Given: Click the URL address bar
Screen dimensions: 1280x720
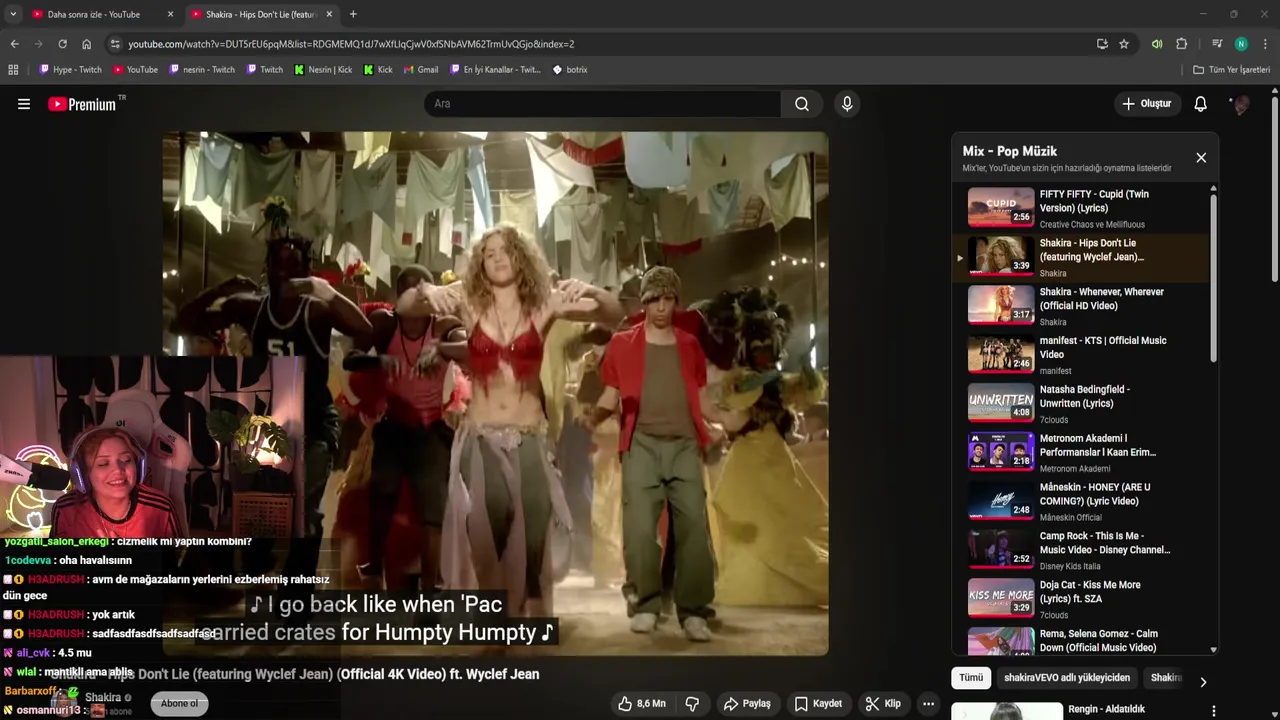Looking at the screenshot, I should click(600, 44).
